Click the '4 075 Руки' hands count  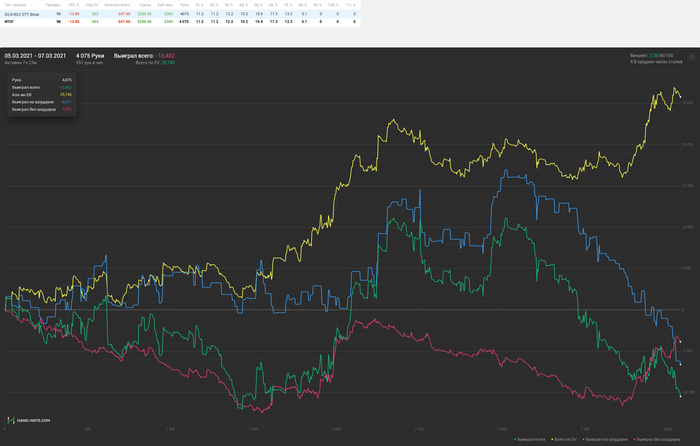[x=90, y=56]
